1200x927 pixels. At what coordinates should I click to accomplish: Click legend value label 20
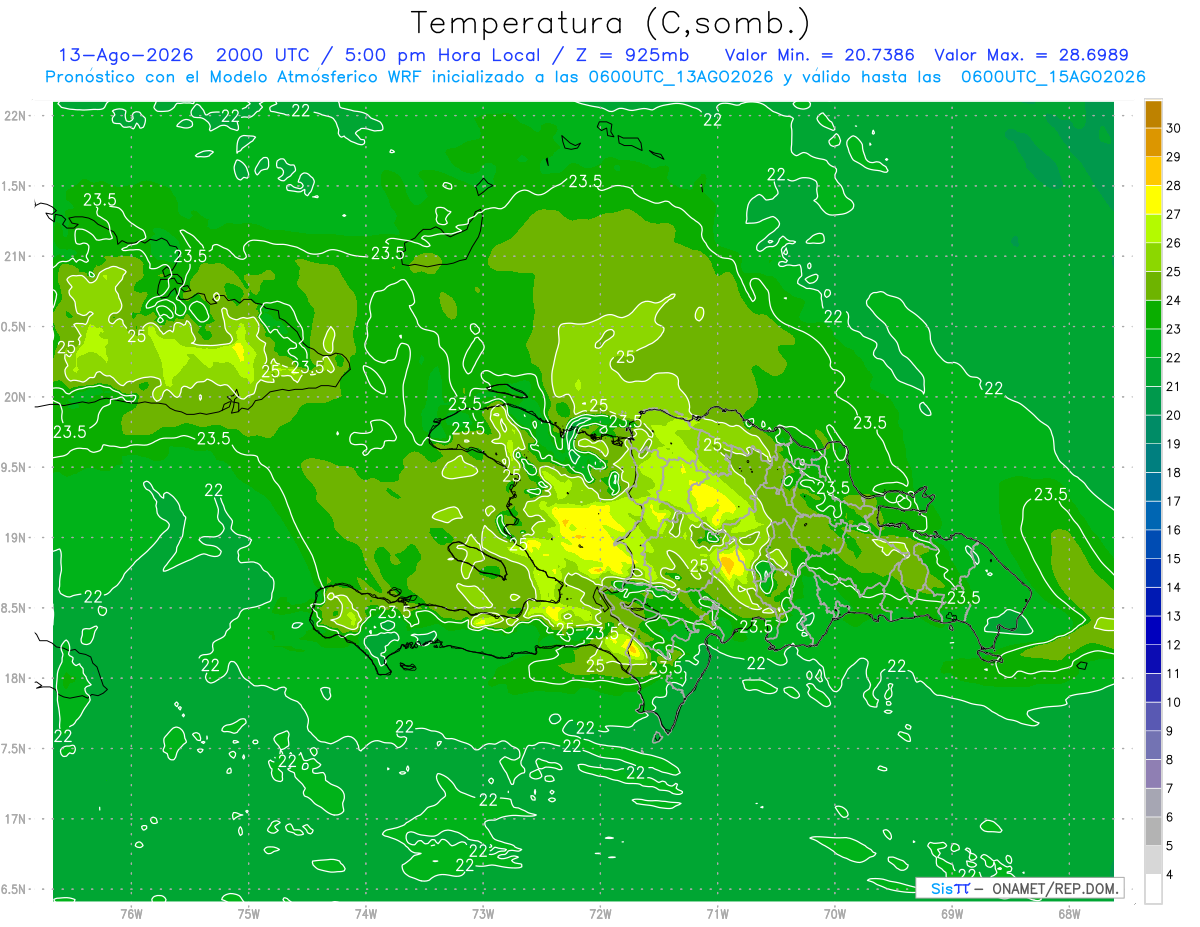pyautogui.click(x=1173, y=415)
